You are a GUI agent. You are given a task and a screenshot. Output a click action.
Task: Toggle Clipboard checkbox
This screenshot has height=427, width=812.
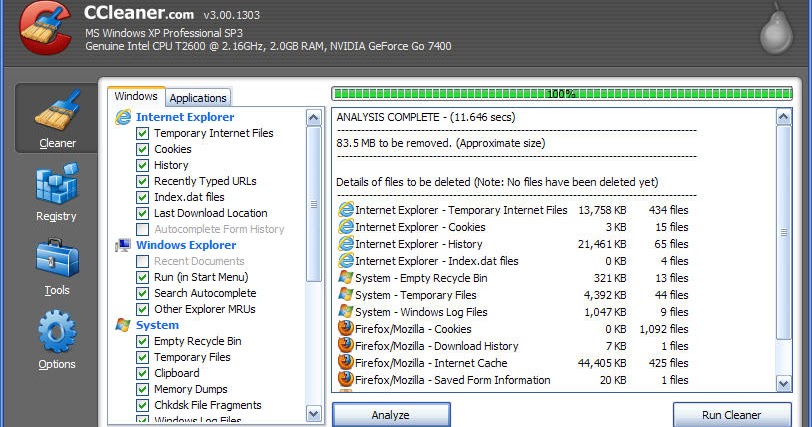(x=142, y=374)
